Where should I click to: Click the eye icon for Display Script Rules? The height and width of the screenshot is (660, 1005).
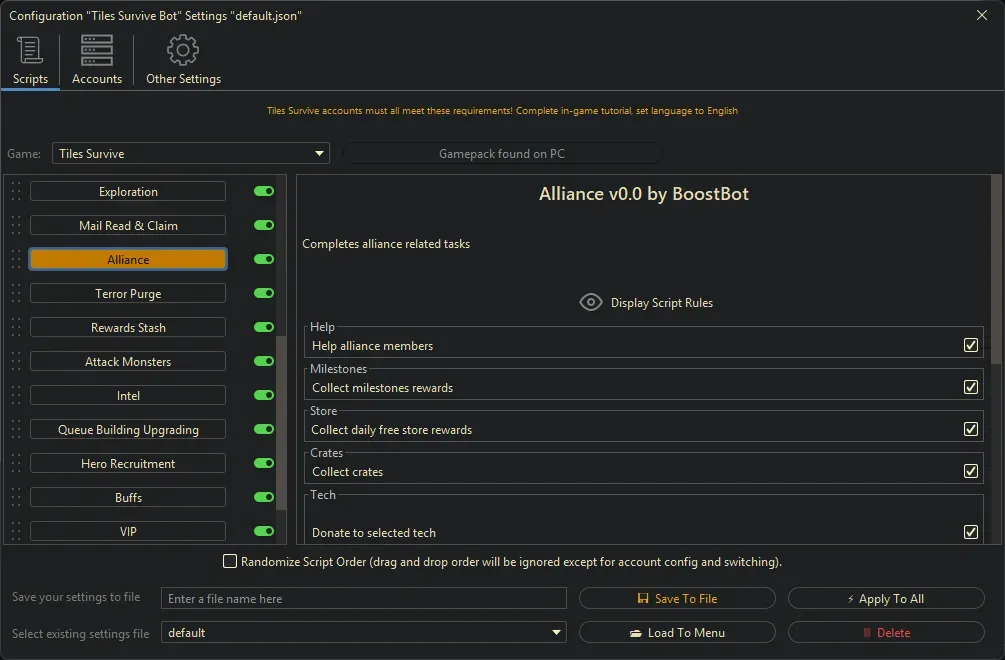pos(591,302)
